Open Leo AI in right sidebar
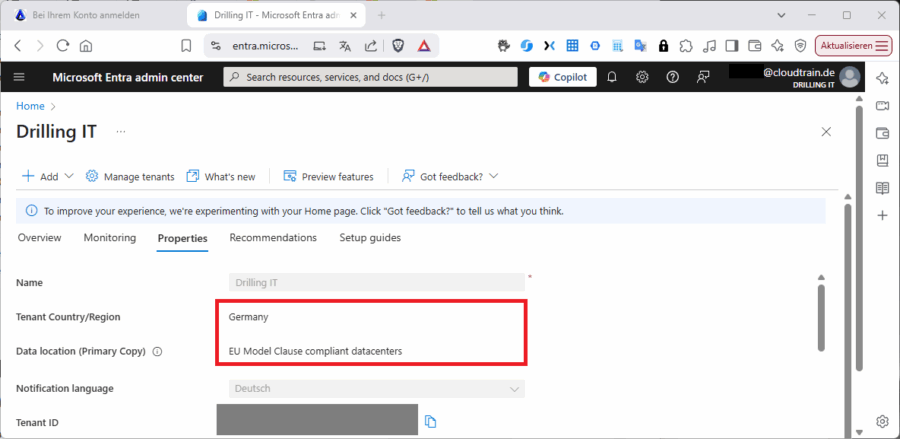Image resolution: width=900 pixels, height=439 pixels. (x=882, y=79)
